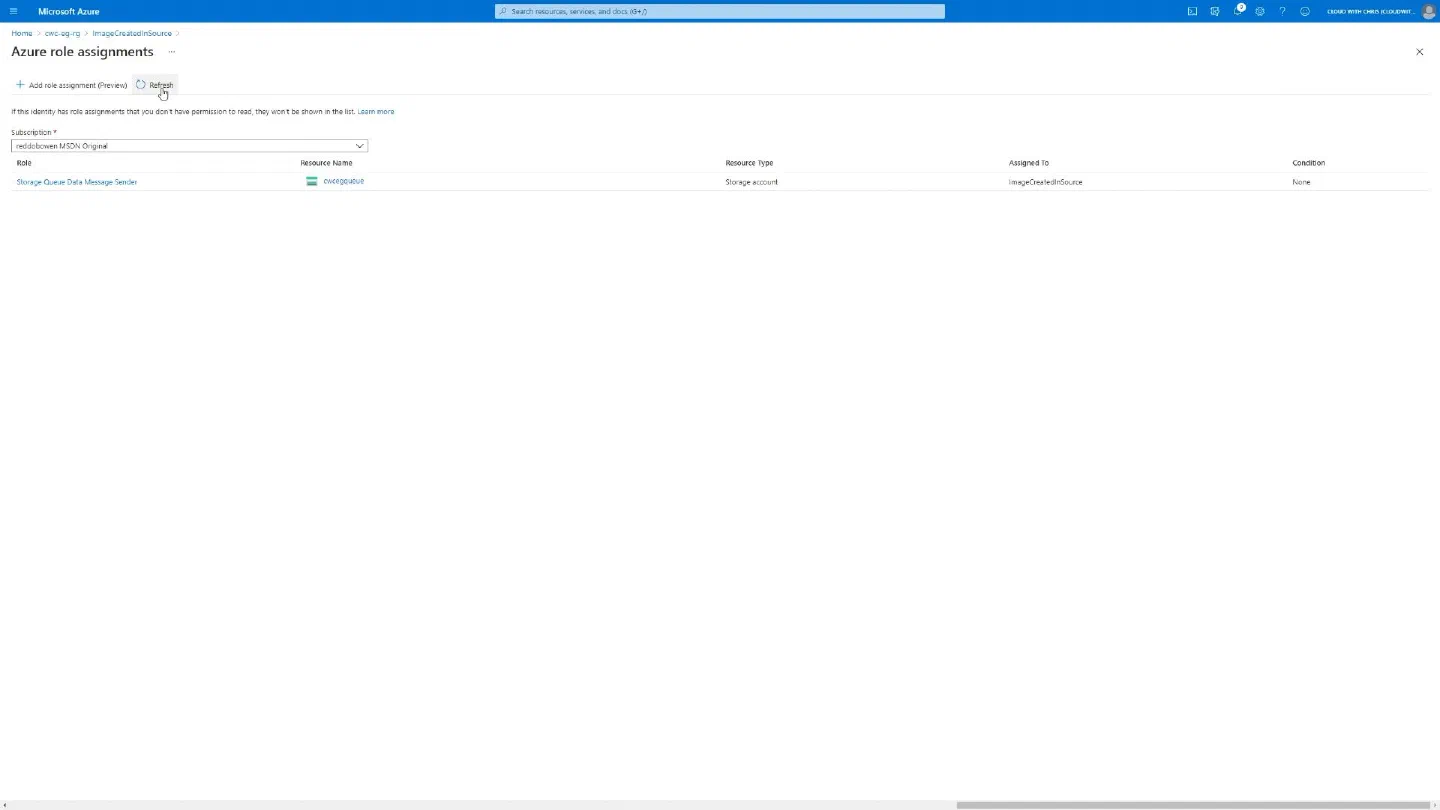The height and width of the screenshot is (810, 1440).
Task: Navigate to cwc-eg-rg breadcrumb
Action: tap(62, 33)
